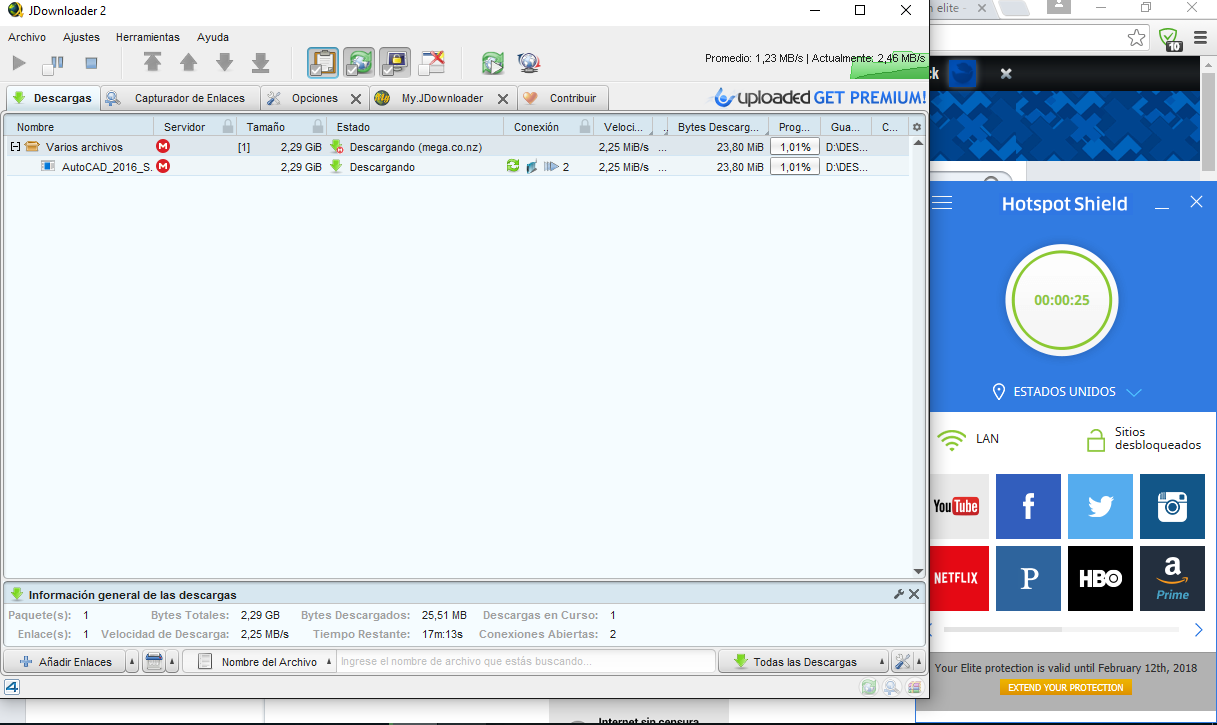Image resolution: width=1217 pixels, height=725 pixels.
Task: Move selection to bottom of list
Action: click(260, 63)
